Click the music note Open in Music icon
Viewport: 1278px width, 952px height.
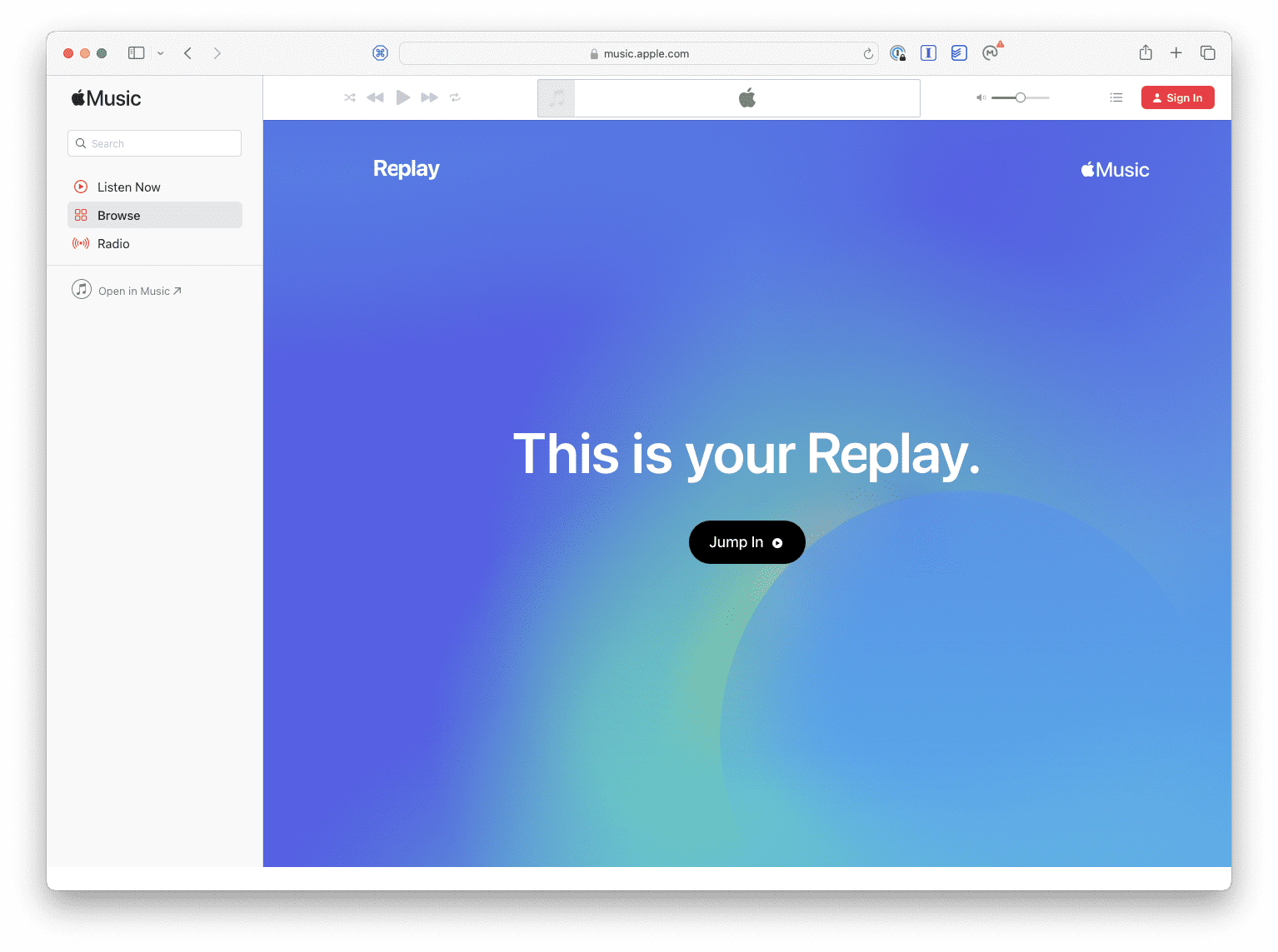click(x=82, y=289)
